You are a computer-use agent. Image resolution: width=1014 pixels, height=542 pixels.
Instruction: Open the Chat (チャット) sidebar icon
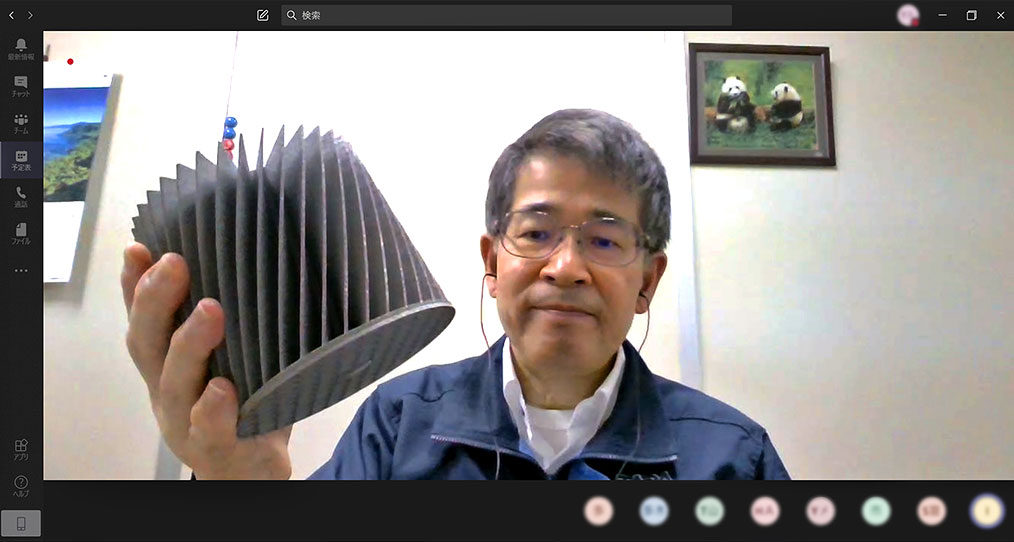21,86
